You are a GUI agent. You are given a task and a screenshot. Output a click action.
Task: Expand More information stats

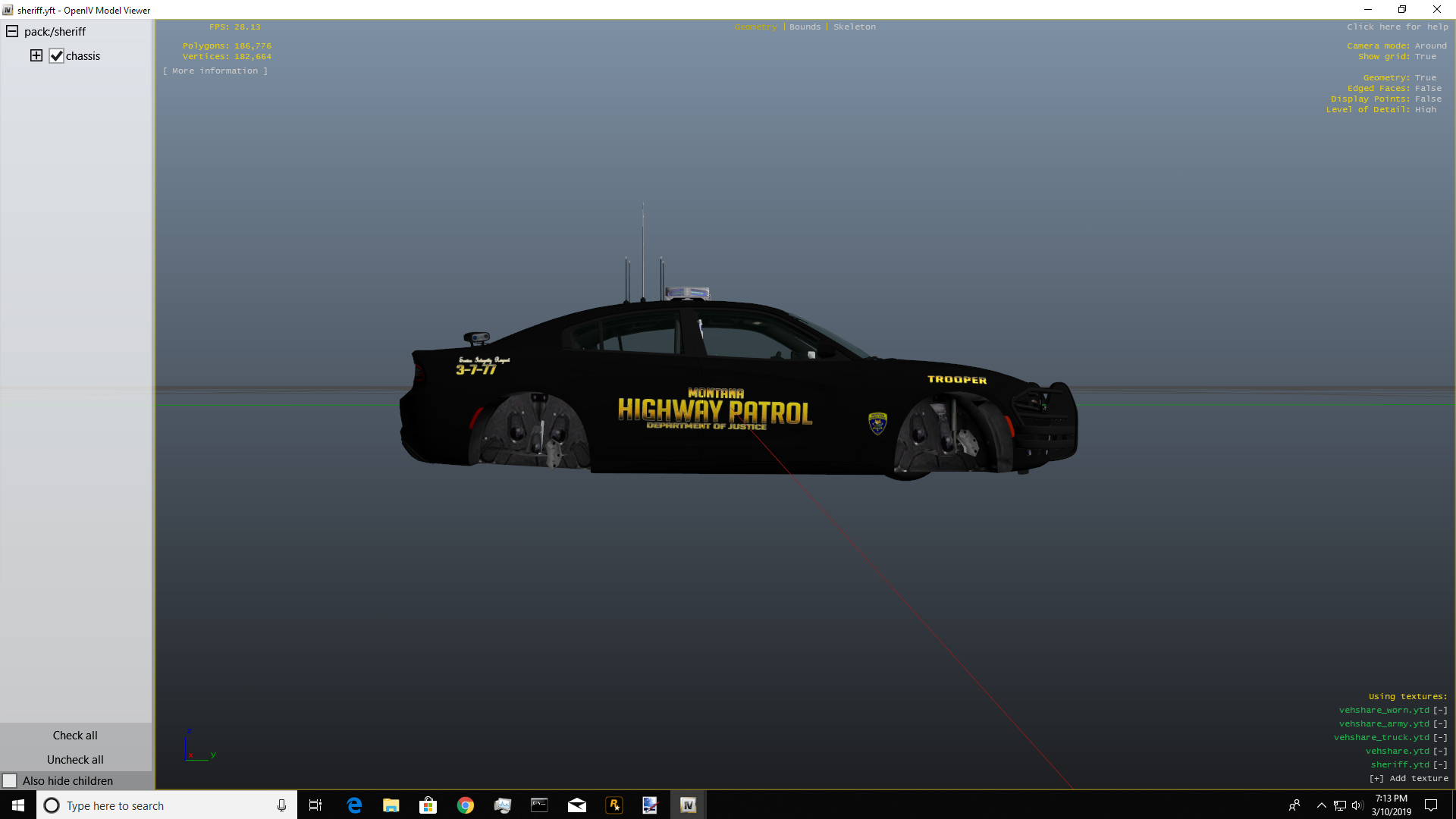click(215, 71)
